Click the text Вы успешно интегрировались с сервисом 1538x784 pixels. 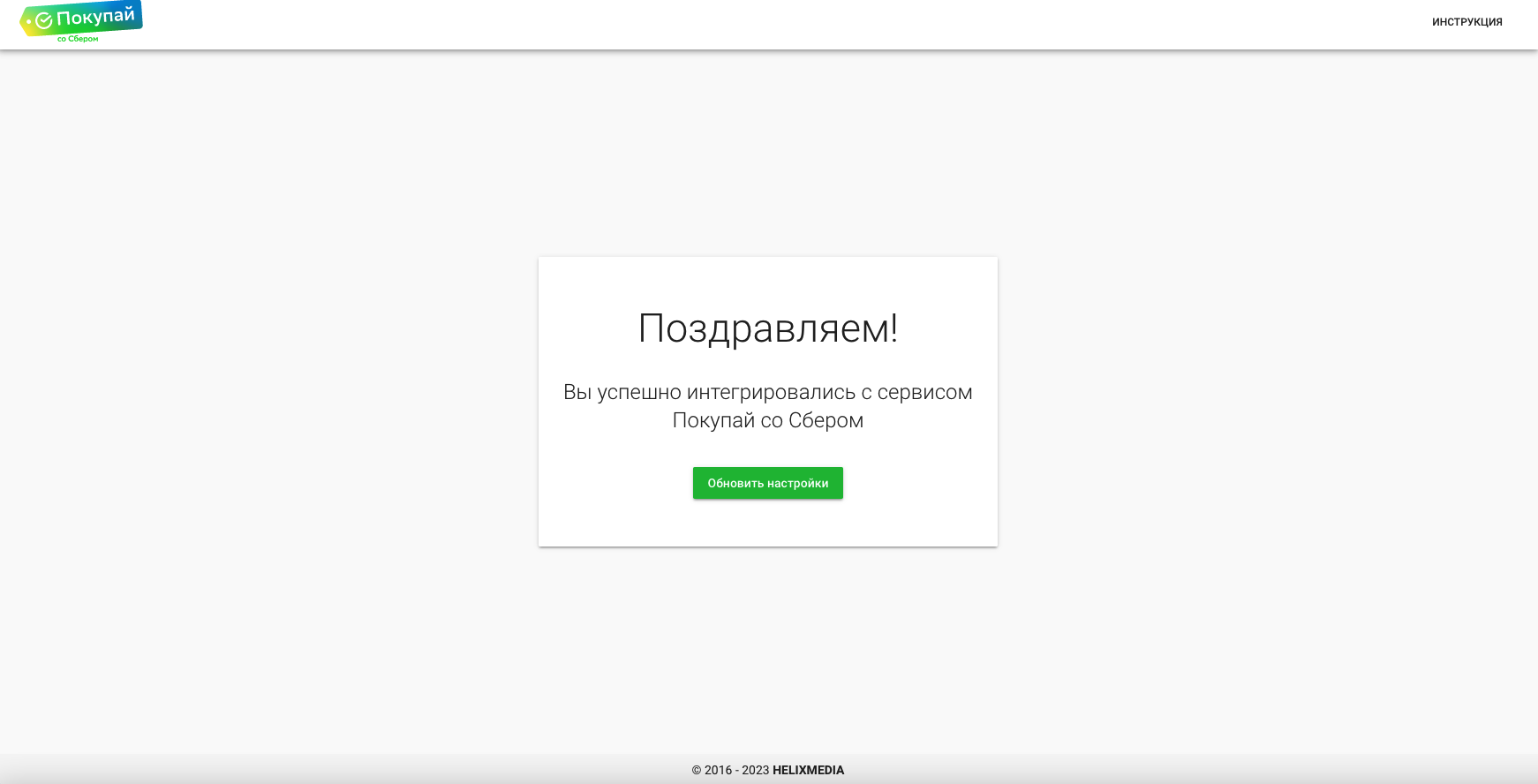pyautogui.click(x=768, y=392)
